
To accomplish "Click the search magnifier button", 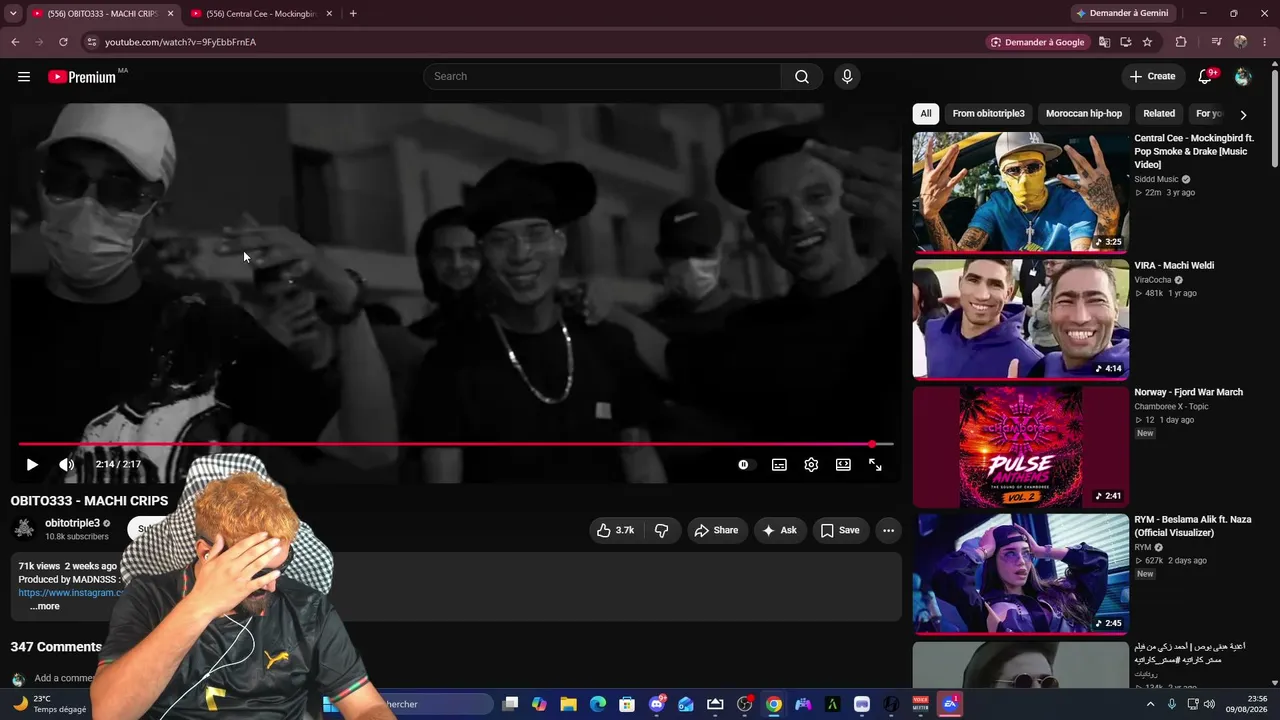I will pos(802,77).
